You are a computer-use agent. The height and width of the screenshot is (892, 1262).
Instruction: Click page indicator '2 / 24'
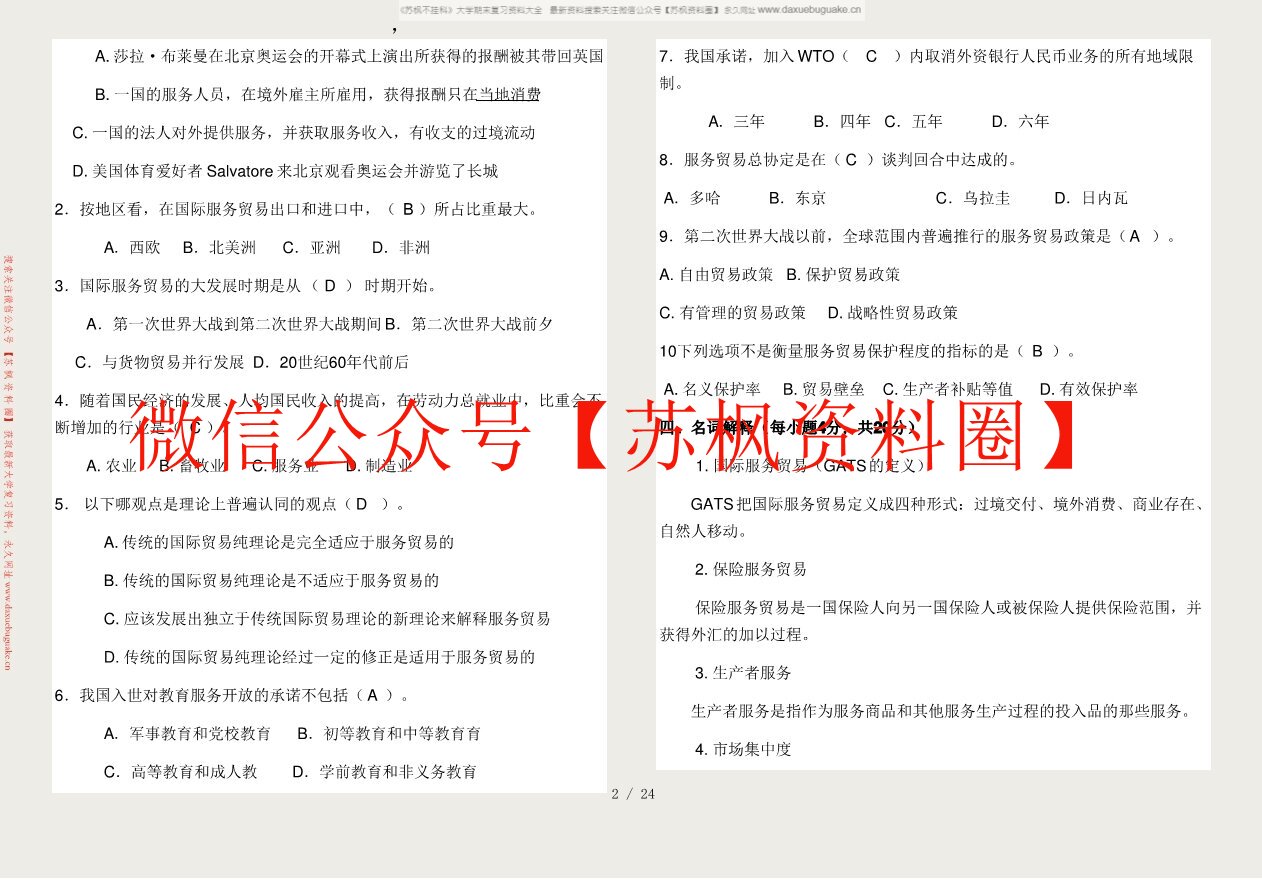pyautogui.click(x=633, y=794)
